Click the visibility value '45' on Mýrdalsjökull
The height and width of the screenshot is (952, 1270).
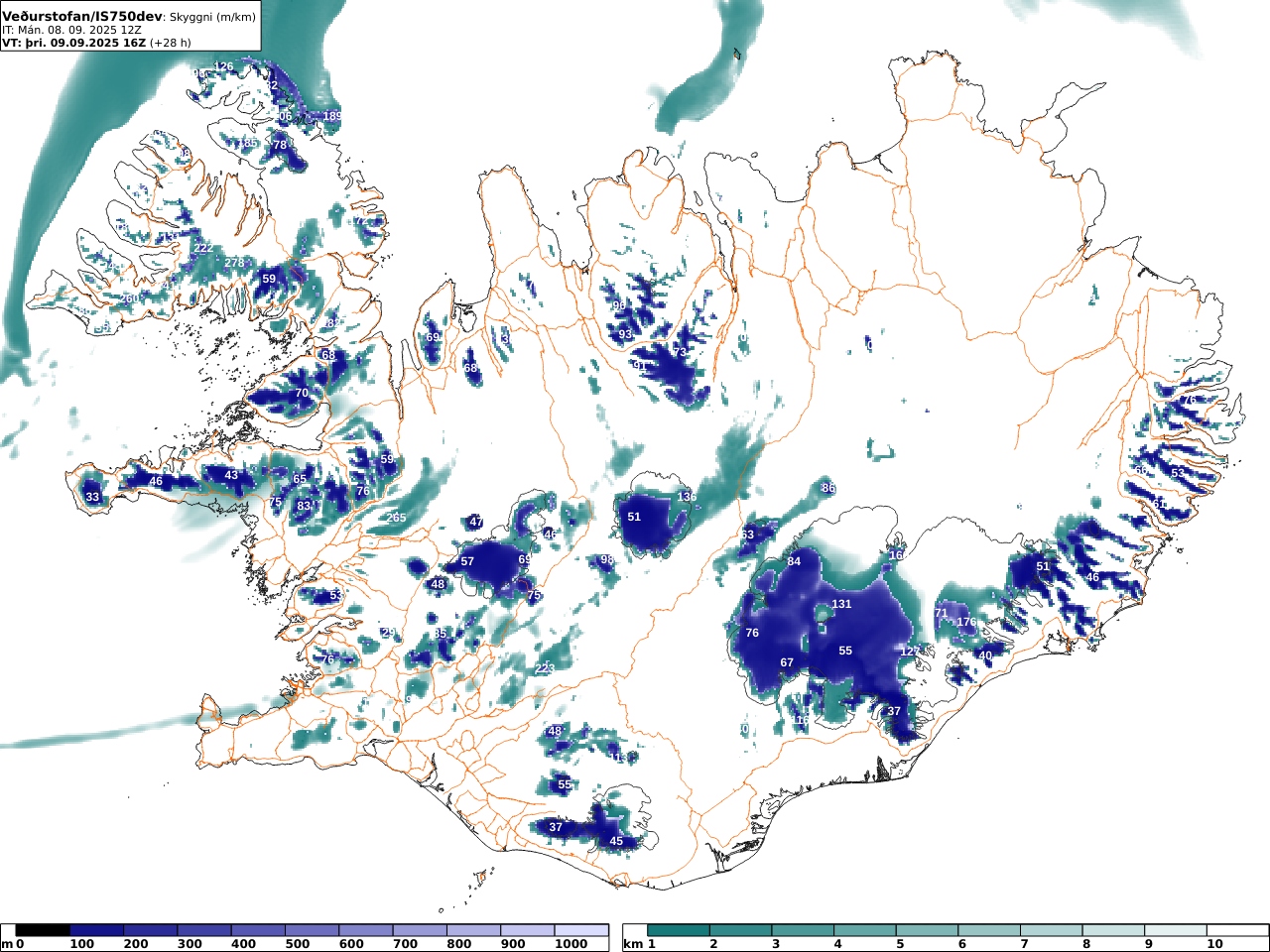pos(616,841)
